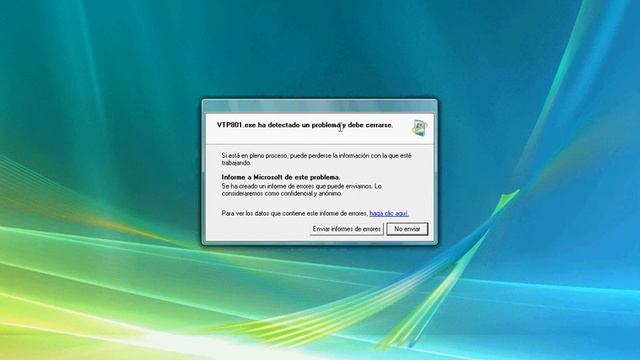
Task: Select the heading 'VTP801.exe ha detectado un problema y debe cerrarse.'
Action: coord(305,125)
